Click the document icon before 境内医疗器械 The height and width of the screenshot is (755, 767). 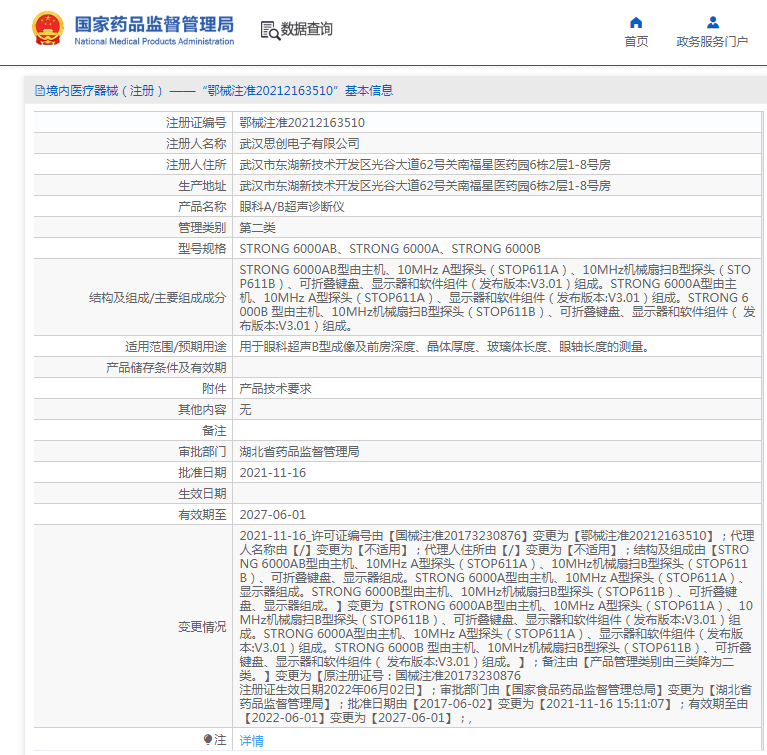coord(39,91)
